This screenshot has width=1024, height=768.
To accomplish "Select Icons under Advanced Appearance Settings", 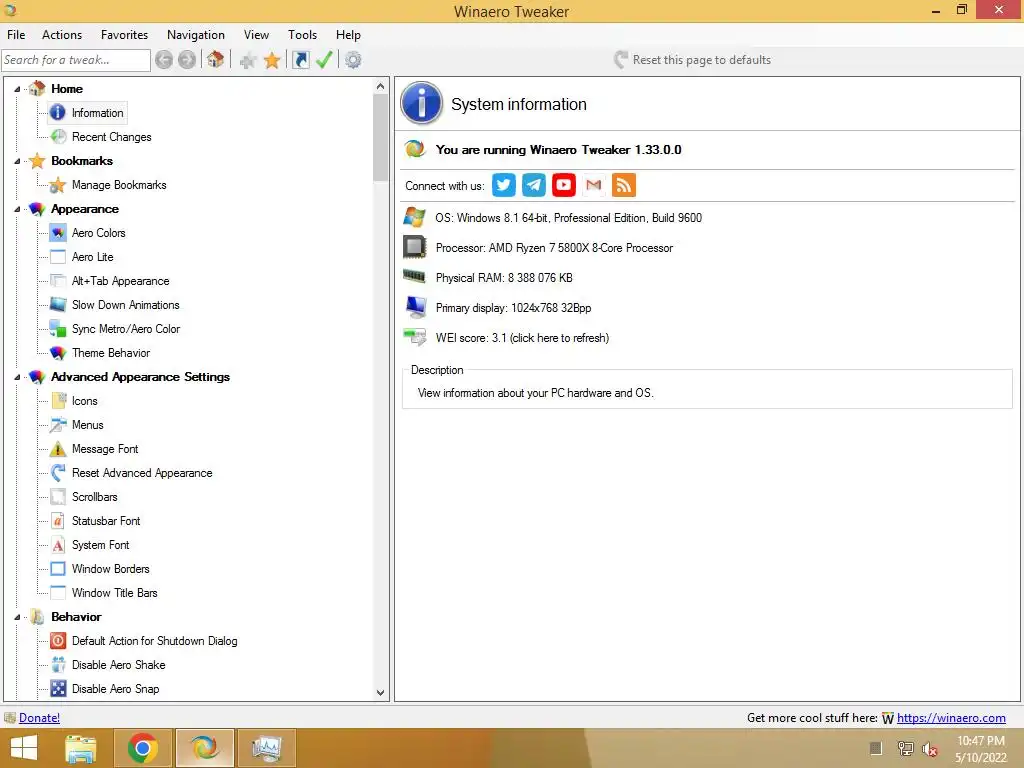I will pos(85,401).
